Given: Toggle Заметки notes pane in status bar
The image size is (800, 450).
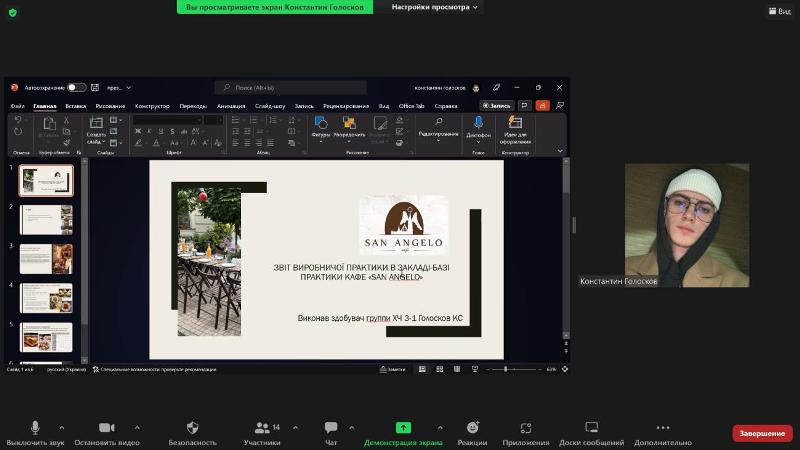Looking at the screenshot, I should tap(392, 369).
